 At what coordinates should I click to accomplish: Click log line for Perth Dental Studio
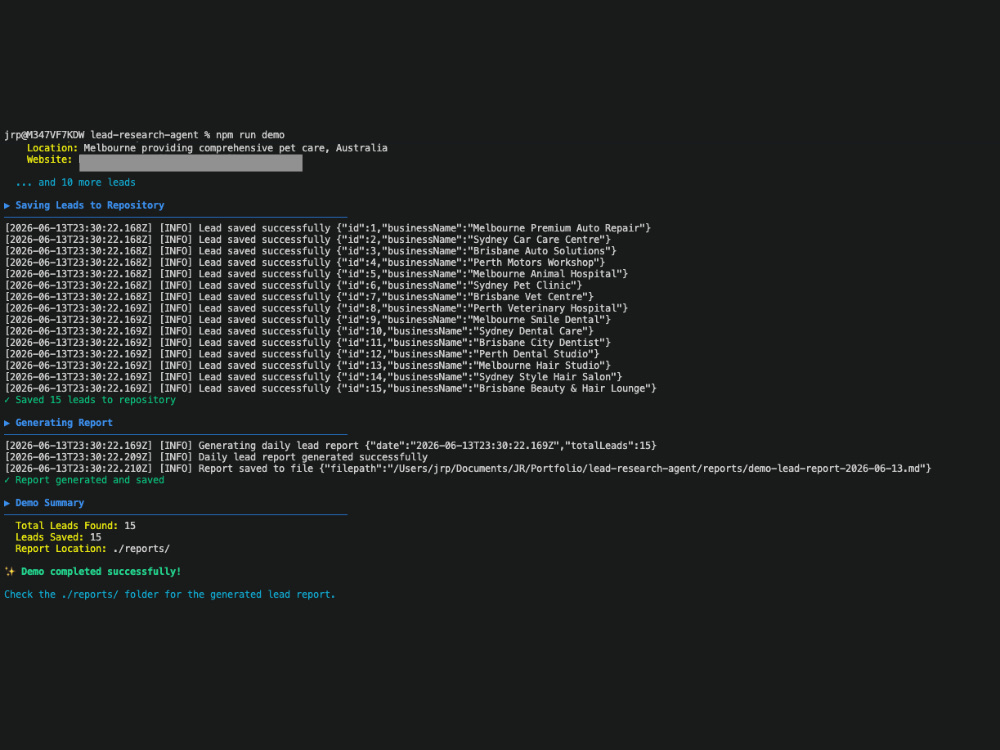pyautogui.click(x=302, y=355)
